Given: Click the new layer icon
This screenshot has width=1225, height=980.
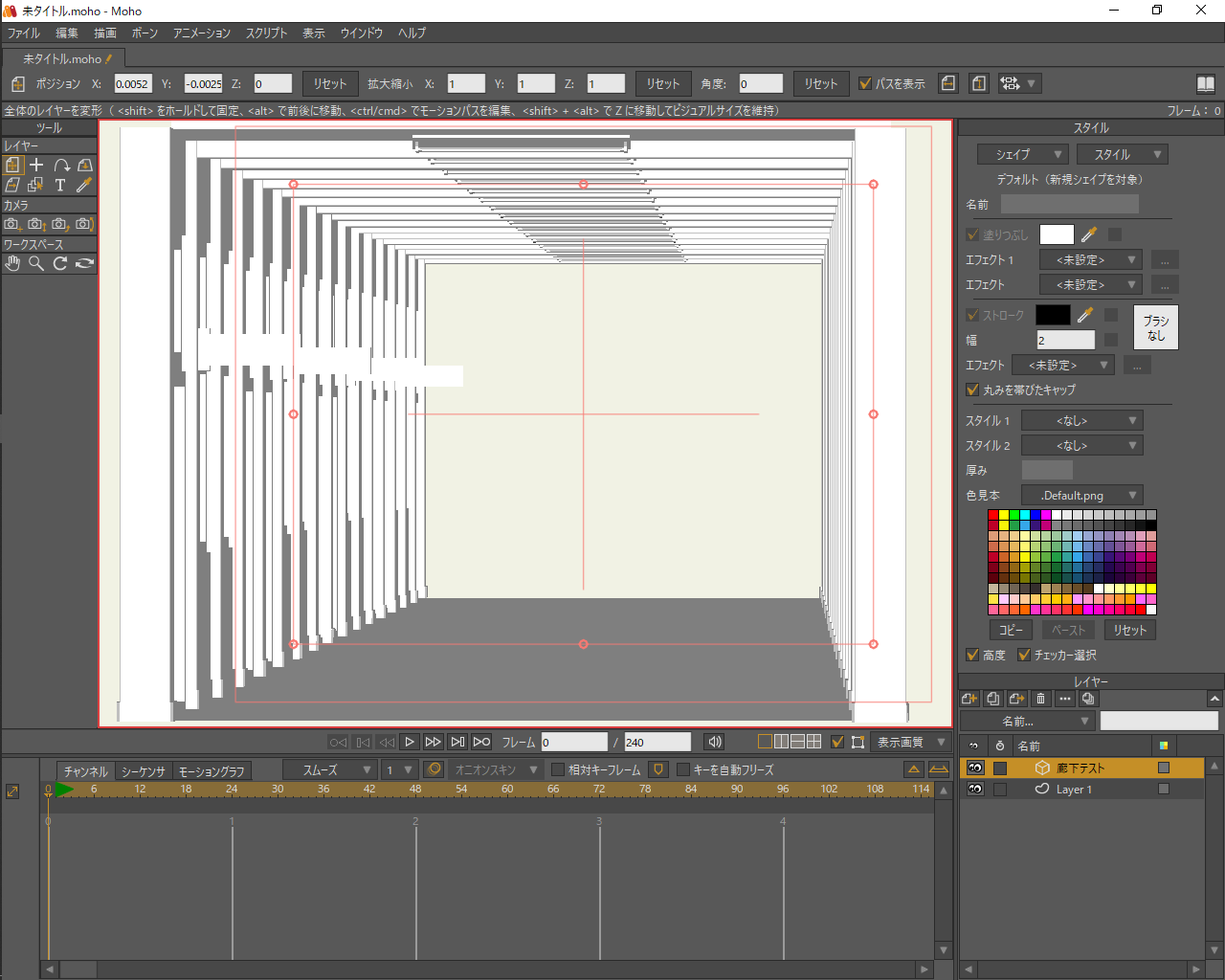Looking at the screenshot, I should [969, 699].
